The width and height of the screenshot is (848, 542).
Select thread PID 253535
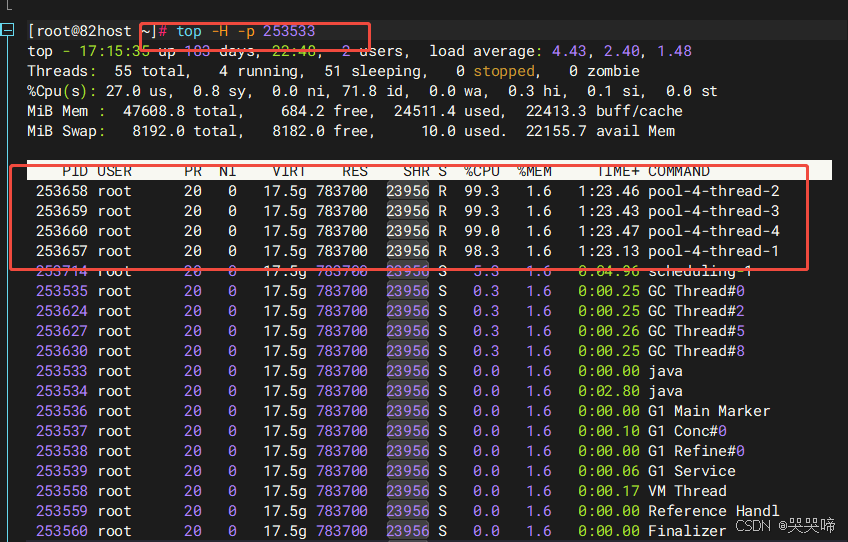pyautogui.click(x=62, y=292)
